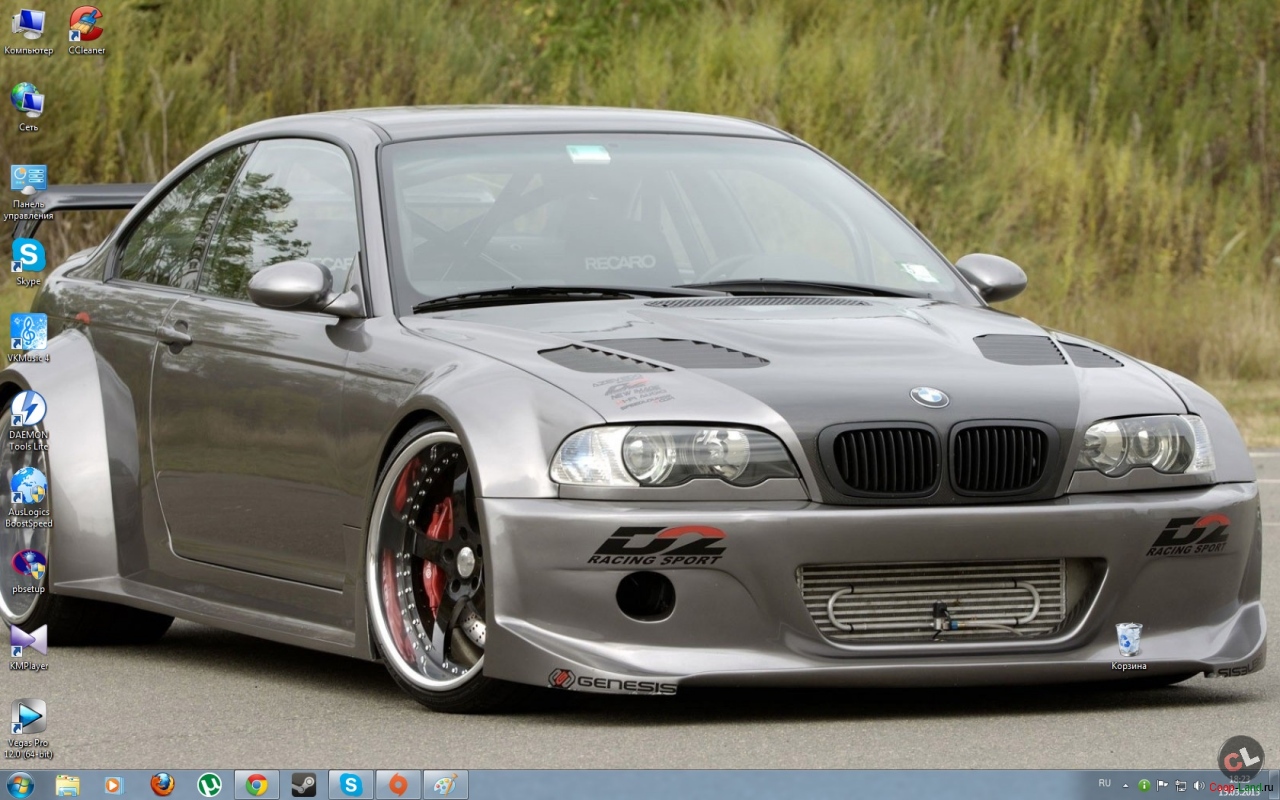Viewport: 1280px width, 800px height.
Task: Open the Сеть network icon
Action: [28, 108]
